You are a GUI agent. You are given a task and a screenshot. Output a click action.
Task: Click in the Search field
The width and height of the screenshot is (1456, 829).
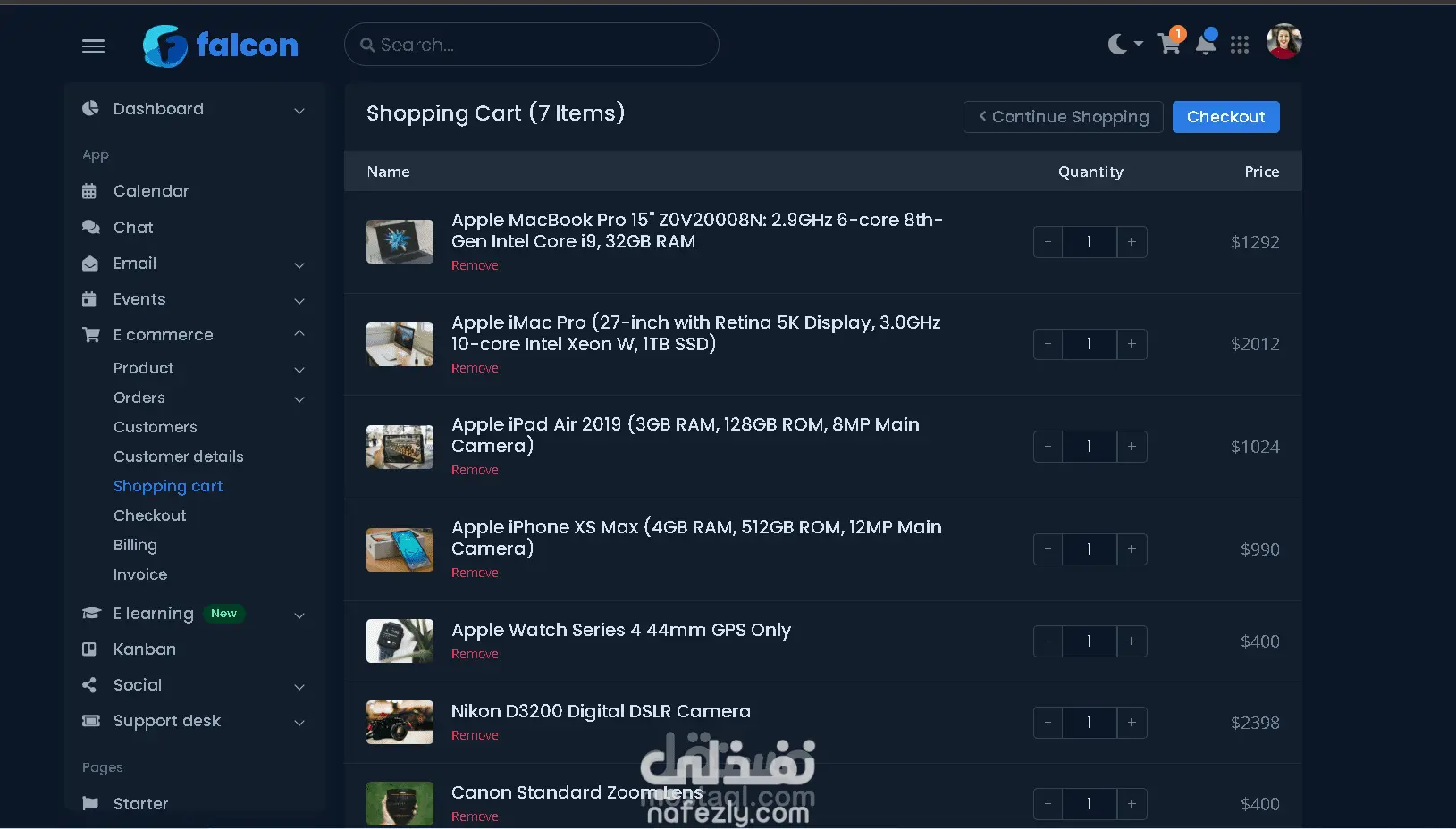tap(532, 45)
